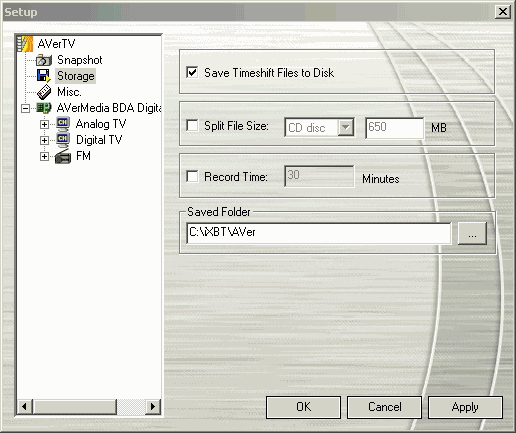Screen dimensions: 516x433
Task: Click the tree scrollbar right arrow
Action: click(x=153, y=406)
